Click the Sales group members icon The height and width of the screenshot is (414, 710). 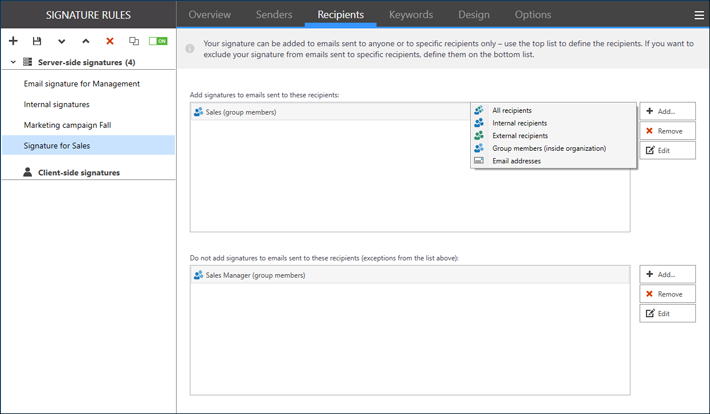pyautogui.click(x=198, y=112)
